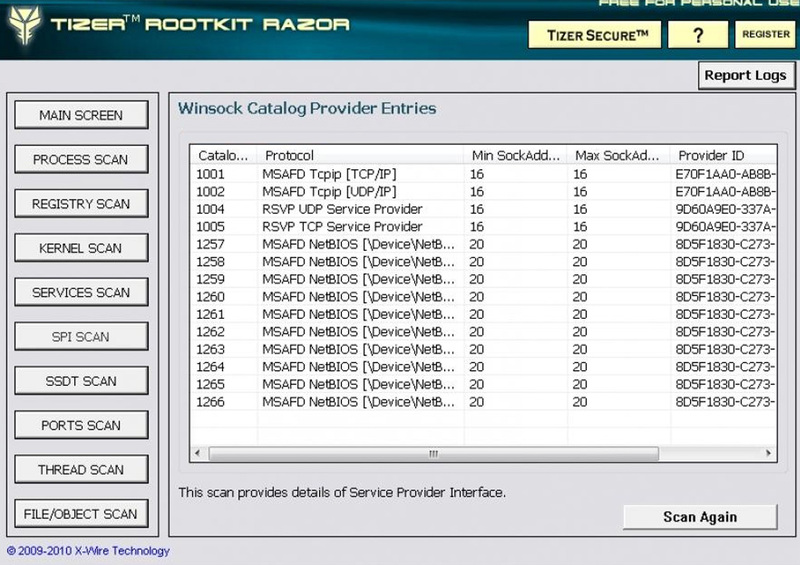This screenshot has height=565, width=800.
Task: Click Max SockAddr value 20 in row 1260
Action: 580,297
